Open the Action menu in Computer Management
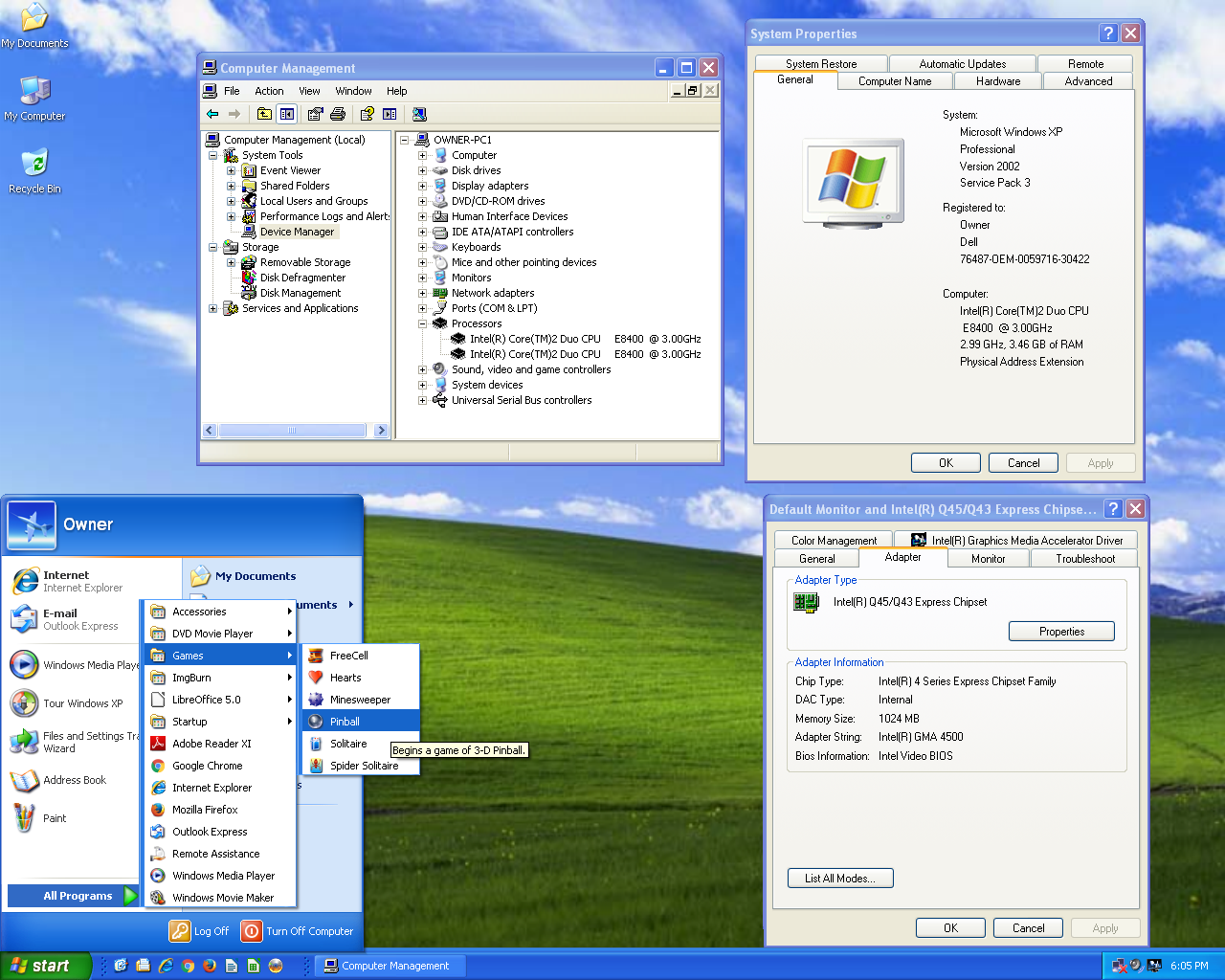The image size is (1225, 980). pyautogui.click(x=269, y=91)
